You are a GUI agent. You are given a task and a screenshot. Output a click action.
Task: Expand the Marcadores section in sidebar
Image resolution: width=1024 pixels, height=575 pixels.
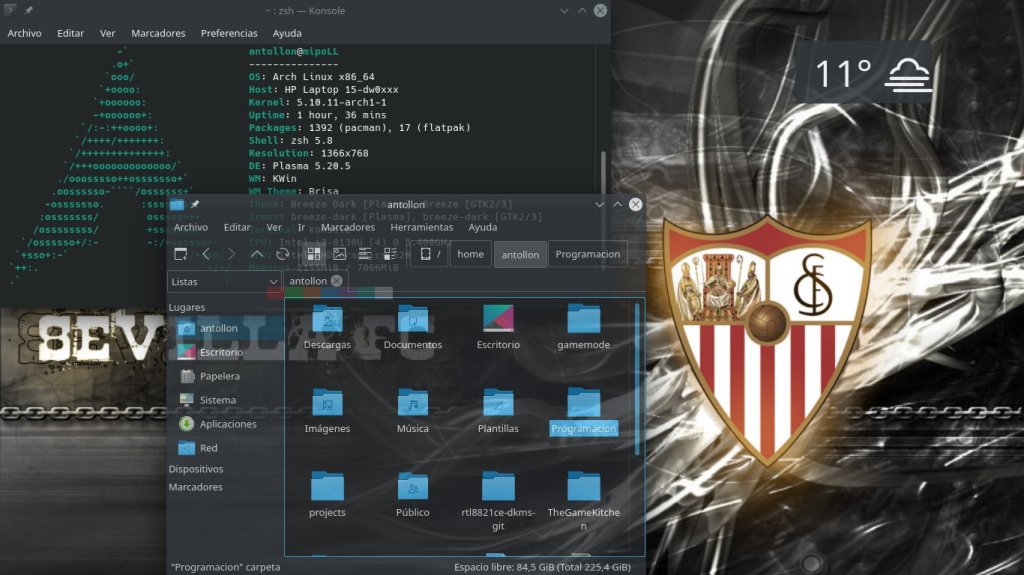pos(195,487)
